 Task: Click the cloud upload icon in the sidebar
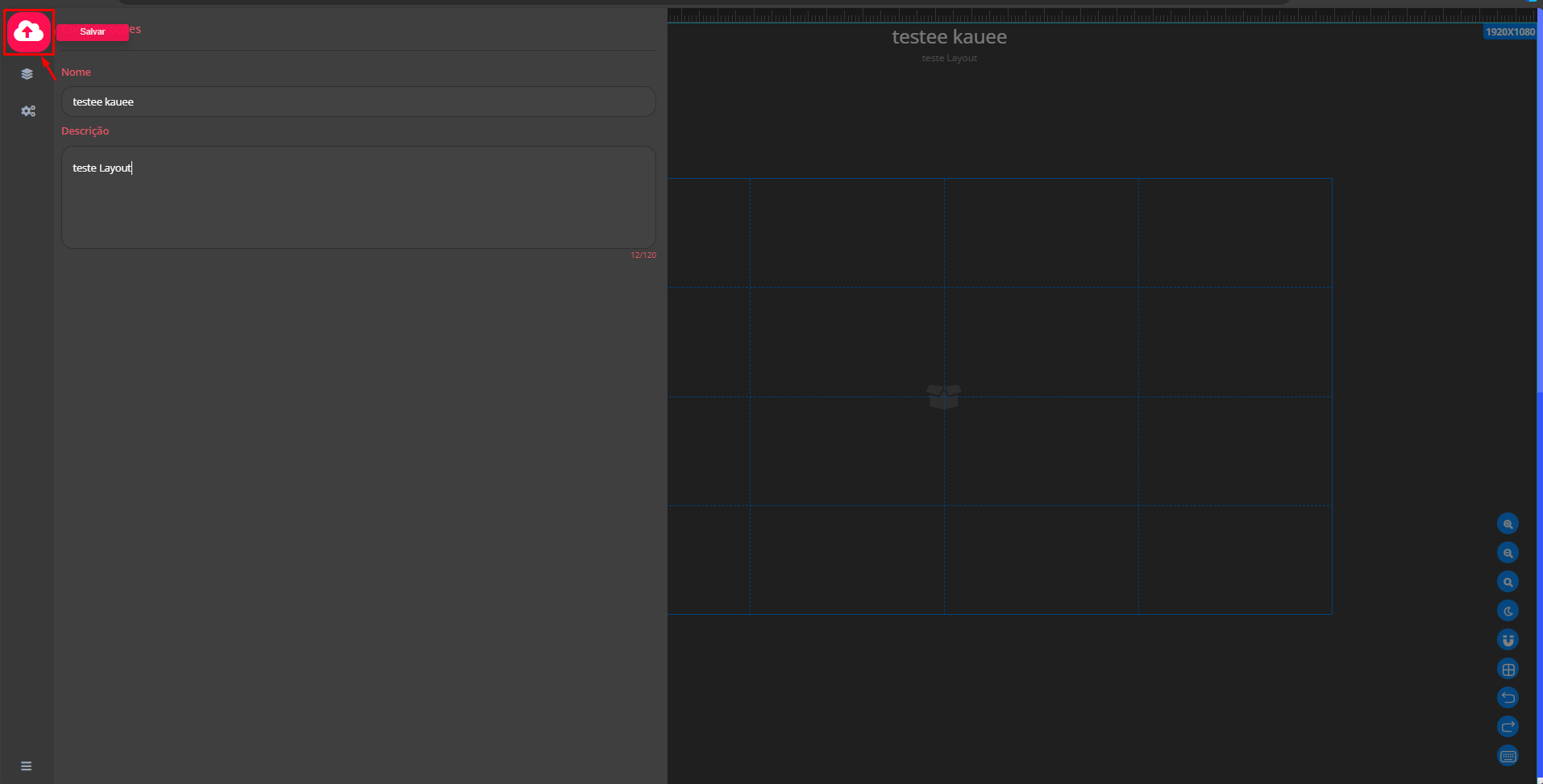pos(28,31)
